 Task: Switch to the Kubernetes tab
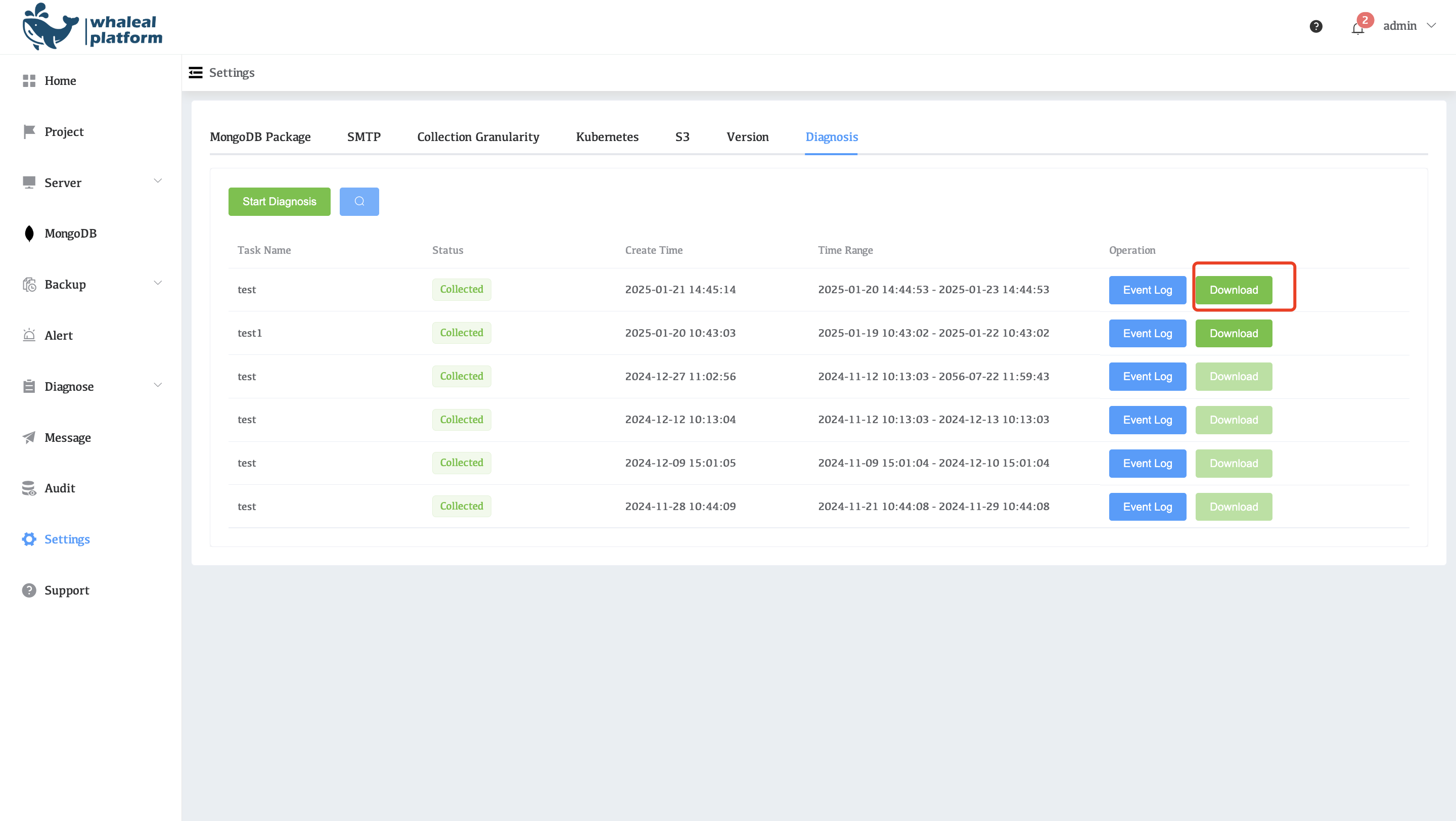pyautogui.click(x=607, y=136)
